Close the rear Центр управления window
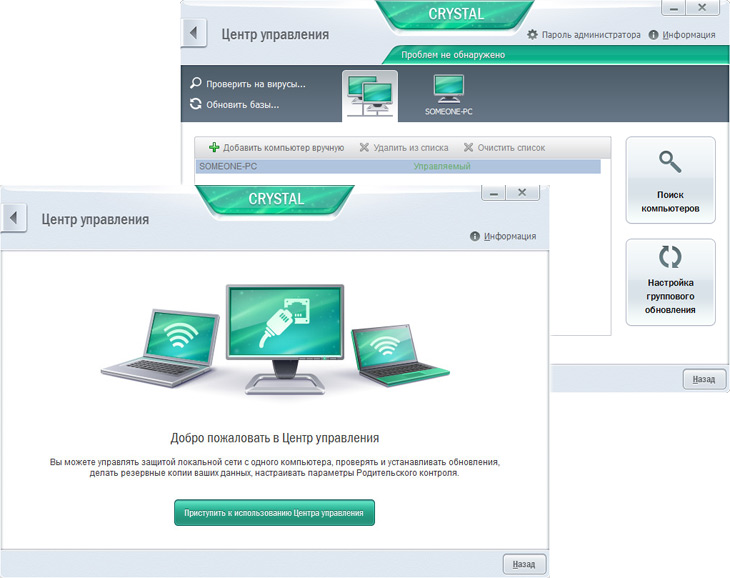The height and width of the screenshot is (578, 730). pyautogui.click(x=702, y=8)
